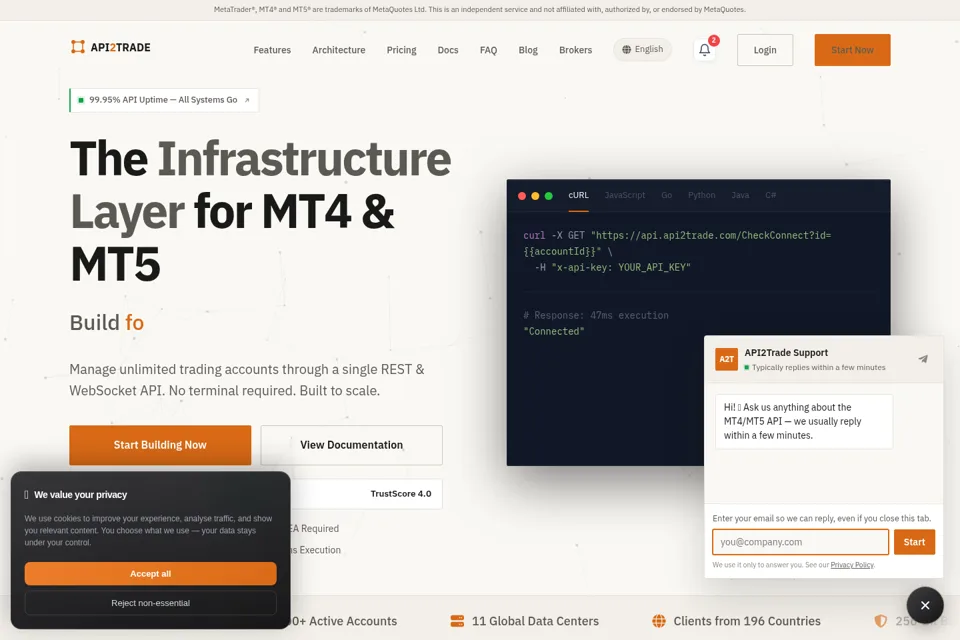Click the Start Now button
This screenshot has width=960, height=640.
852,50
